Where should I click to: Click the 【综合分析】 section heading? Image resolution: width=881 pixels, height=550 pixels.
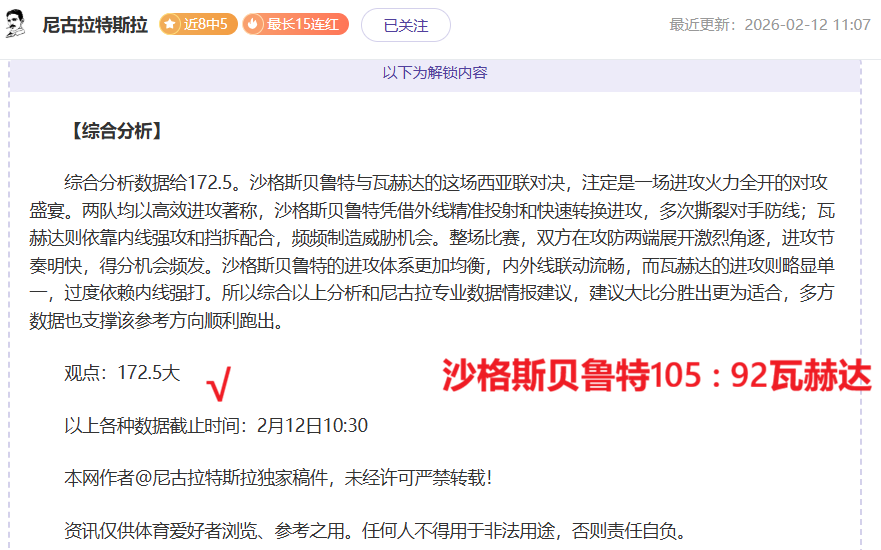pyautogui.click(x=114, y=131)
